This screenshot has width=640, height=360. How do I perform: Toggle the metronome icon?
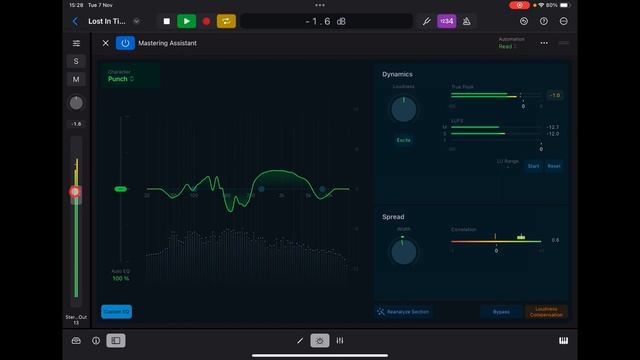click(x=467, y=21)
